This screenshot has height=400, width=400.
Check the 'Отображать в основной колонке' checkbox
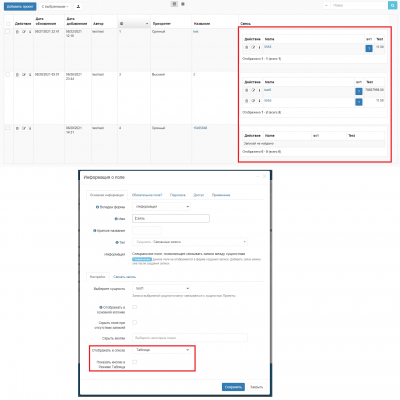(x=134, y=307)
